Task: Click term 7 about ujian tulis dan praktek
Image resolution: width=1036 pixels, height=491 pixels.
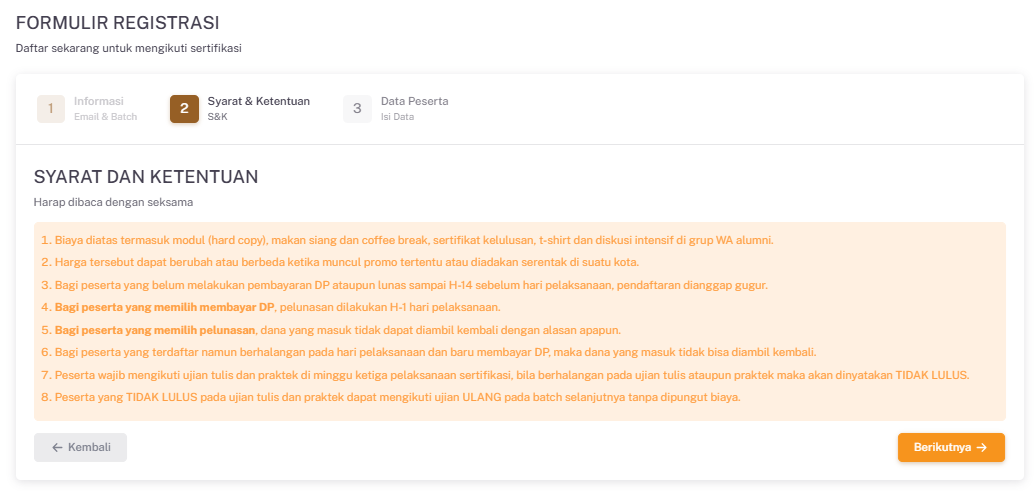Action: click(505, 375)
